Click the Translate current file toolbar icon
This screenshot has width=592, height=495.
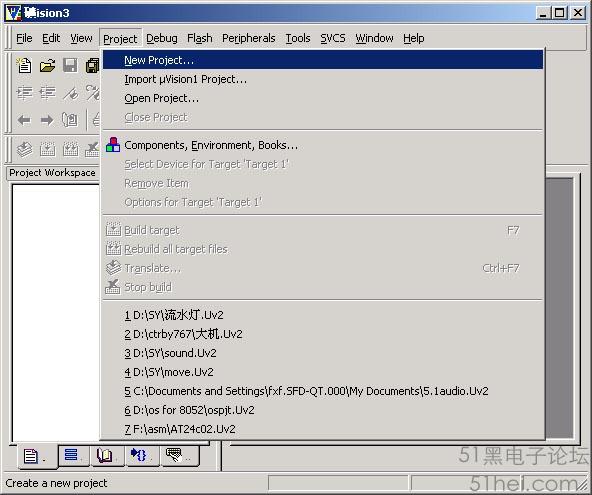pyautogui.click(x=24, y=149)
